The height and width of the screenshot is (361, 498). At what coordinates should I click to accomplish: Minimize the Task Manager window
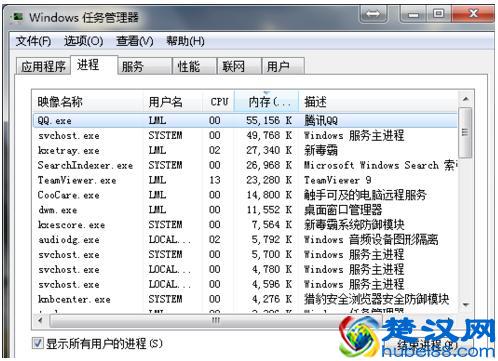[413, 14]
